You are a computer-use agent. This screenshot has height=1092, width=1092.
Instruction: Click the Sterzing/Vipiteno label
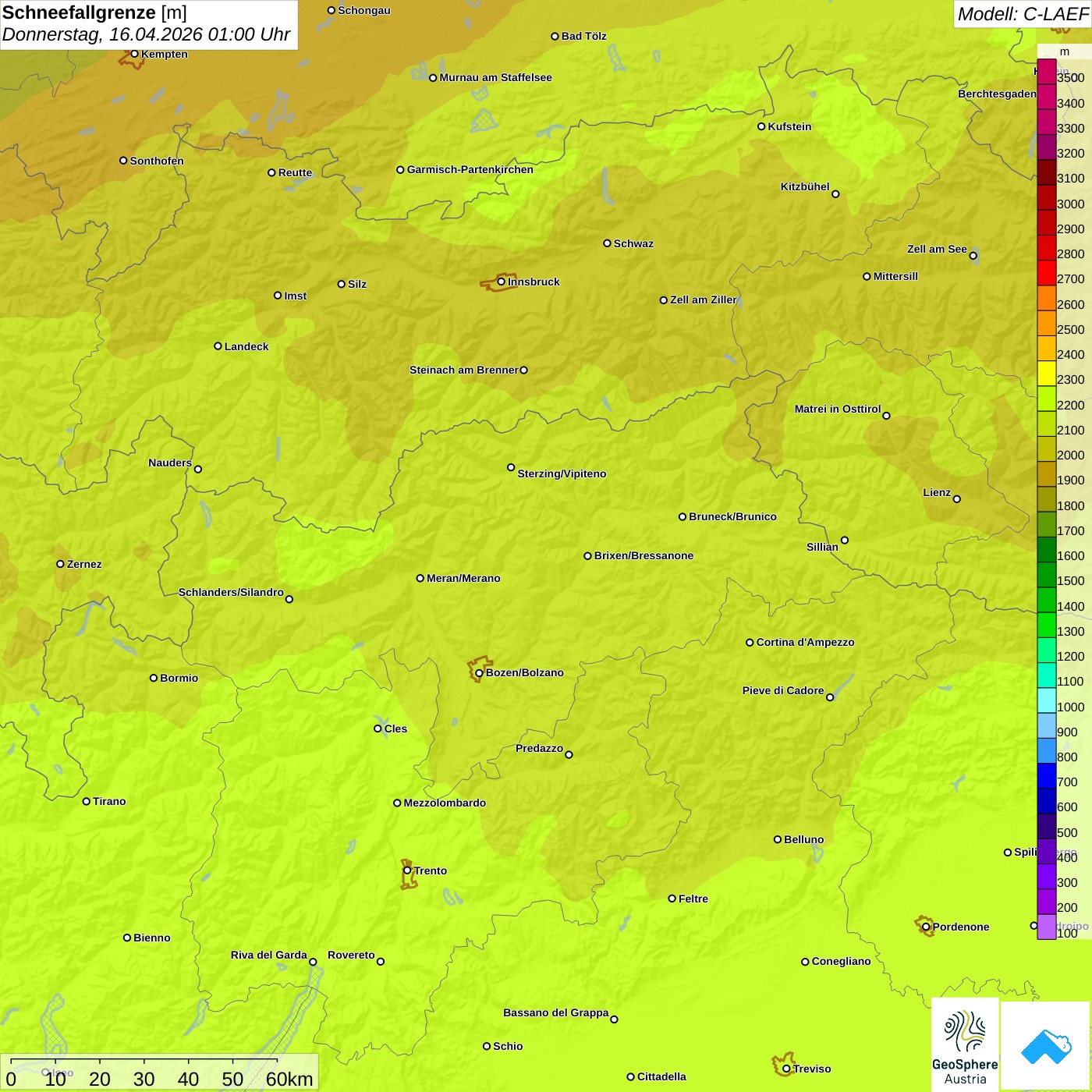click(562, 473)
